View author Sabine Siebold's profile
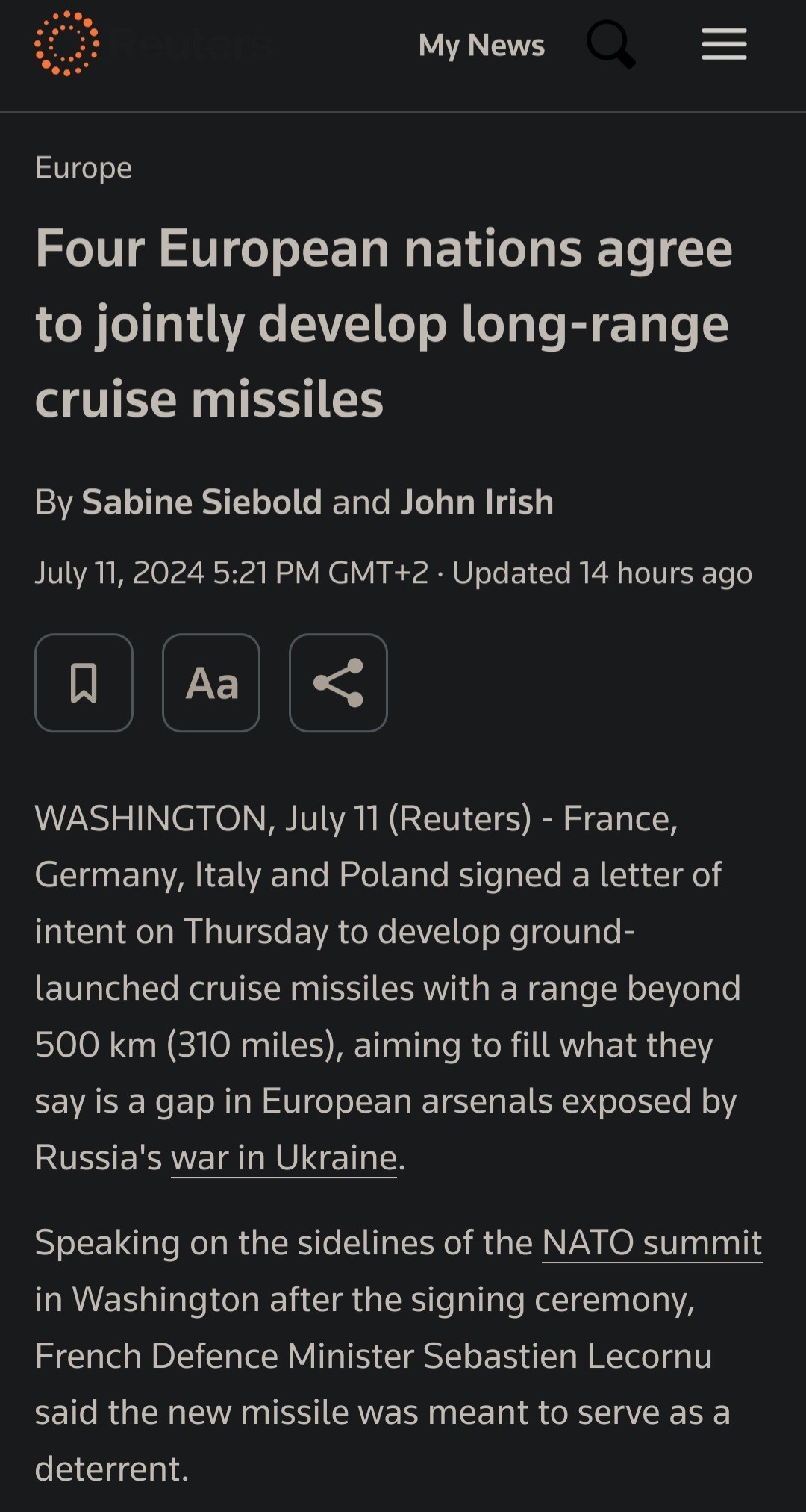 pos(201,502)
